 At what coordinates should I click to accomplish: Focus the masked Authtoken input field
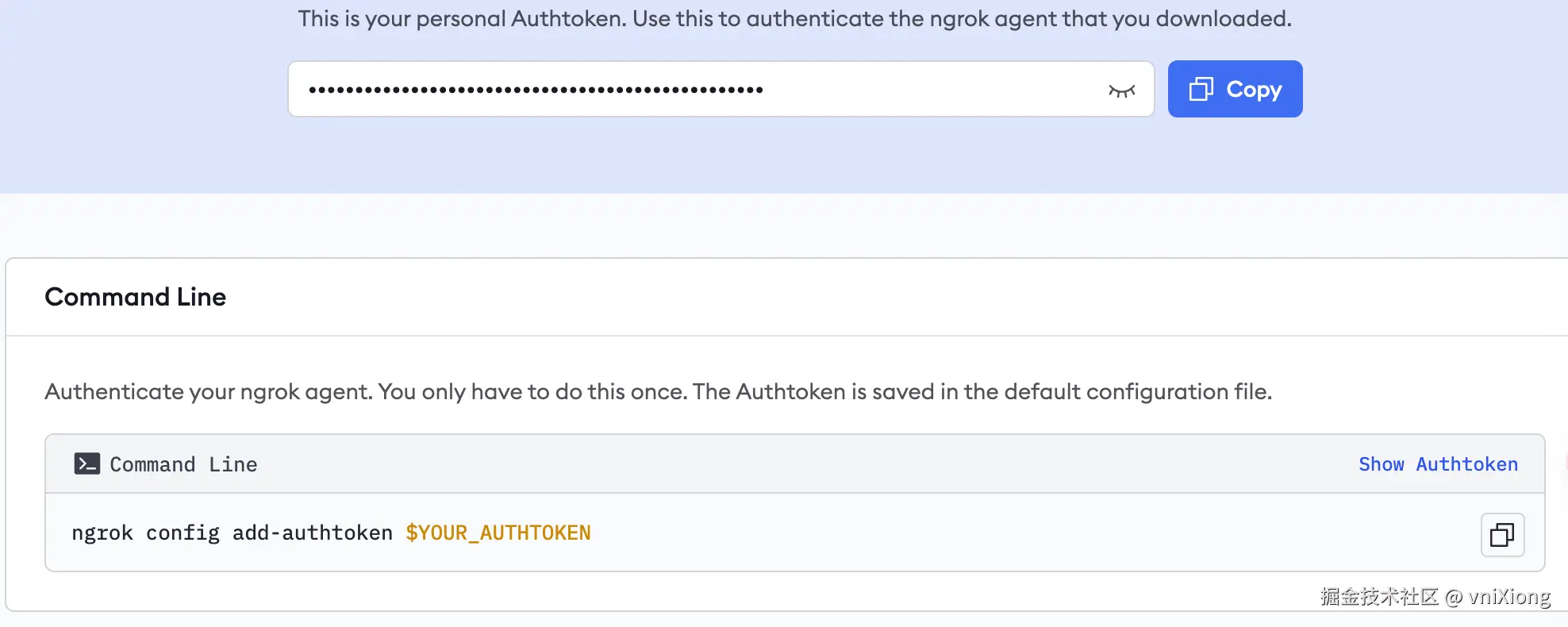pos(913,89)
